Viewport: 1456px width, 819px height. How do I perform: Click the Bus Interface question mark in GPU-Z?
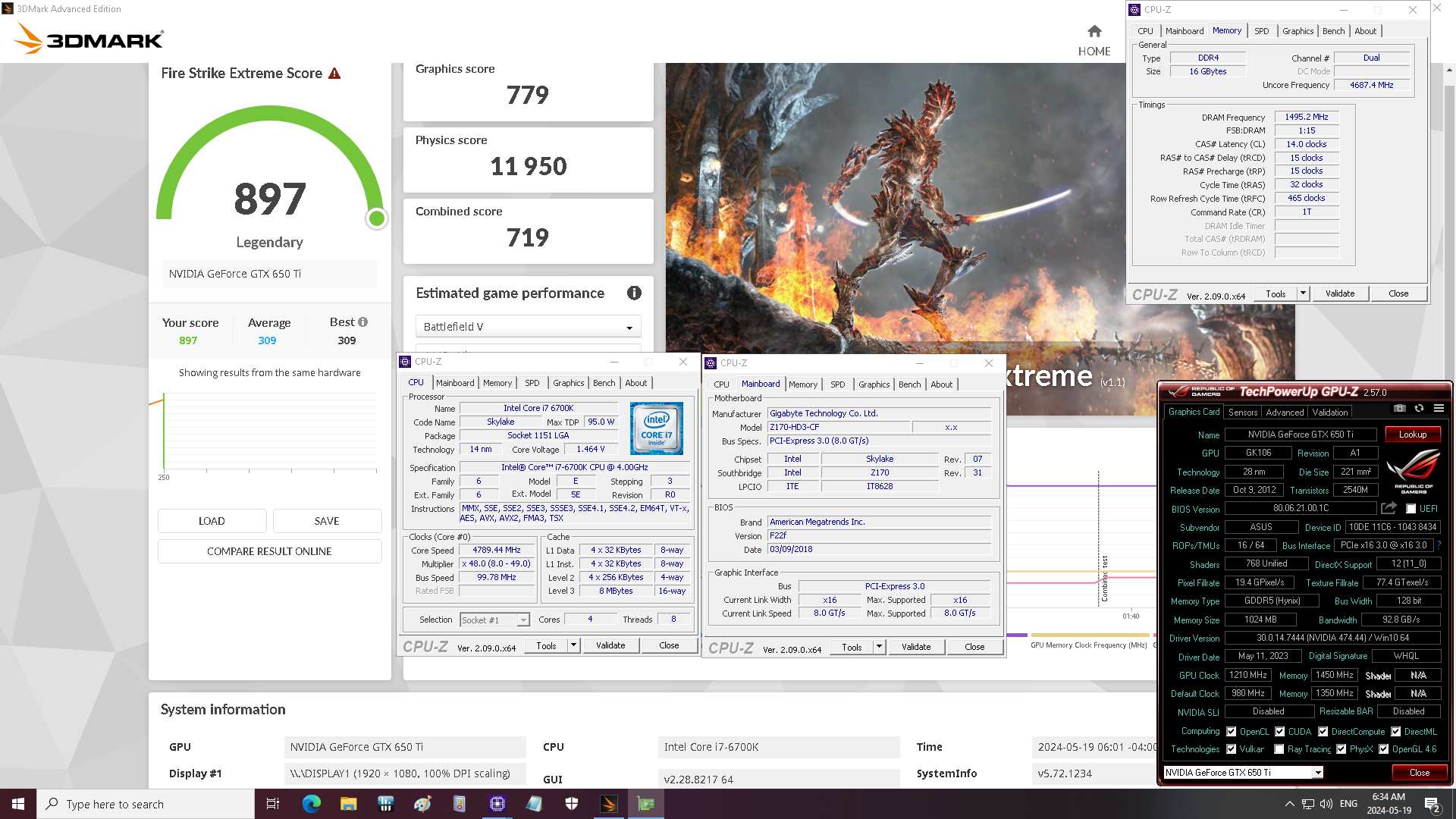pyautogui.click(x=1439, y=545)
